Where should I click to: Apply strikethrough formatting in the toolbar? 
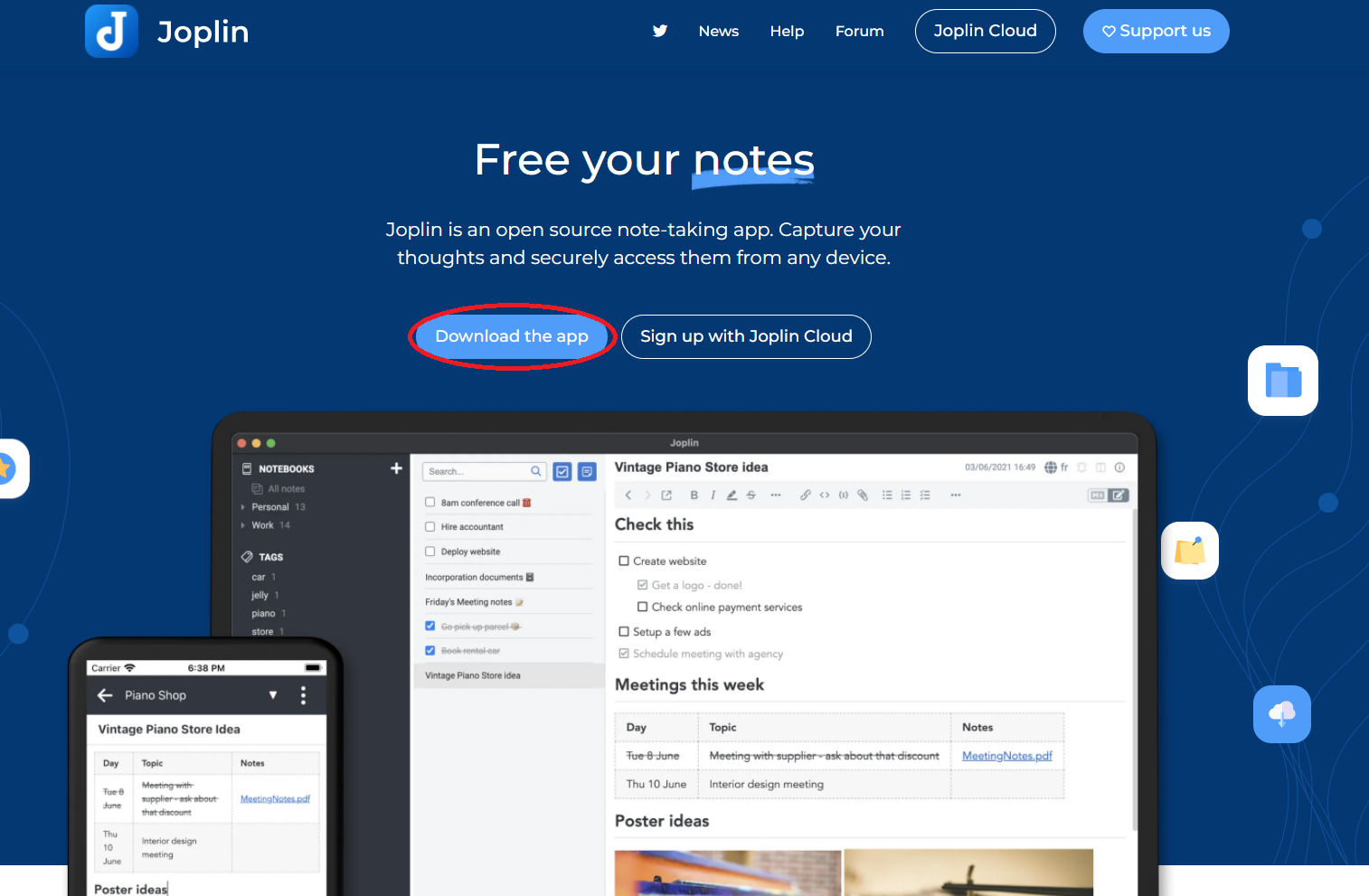pyautogui.click(x=751, y=495)
